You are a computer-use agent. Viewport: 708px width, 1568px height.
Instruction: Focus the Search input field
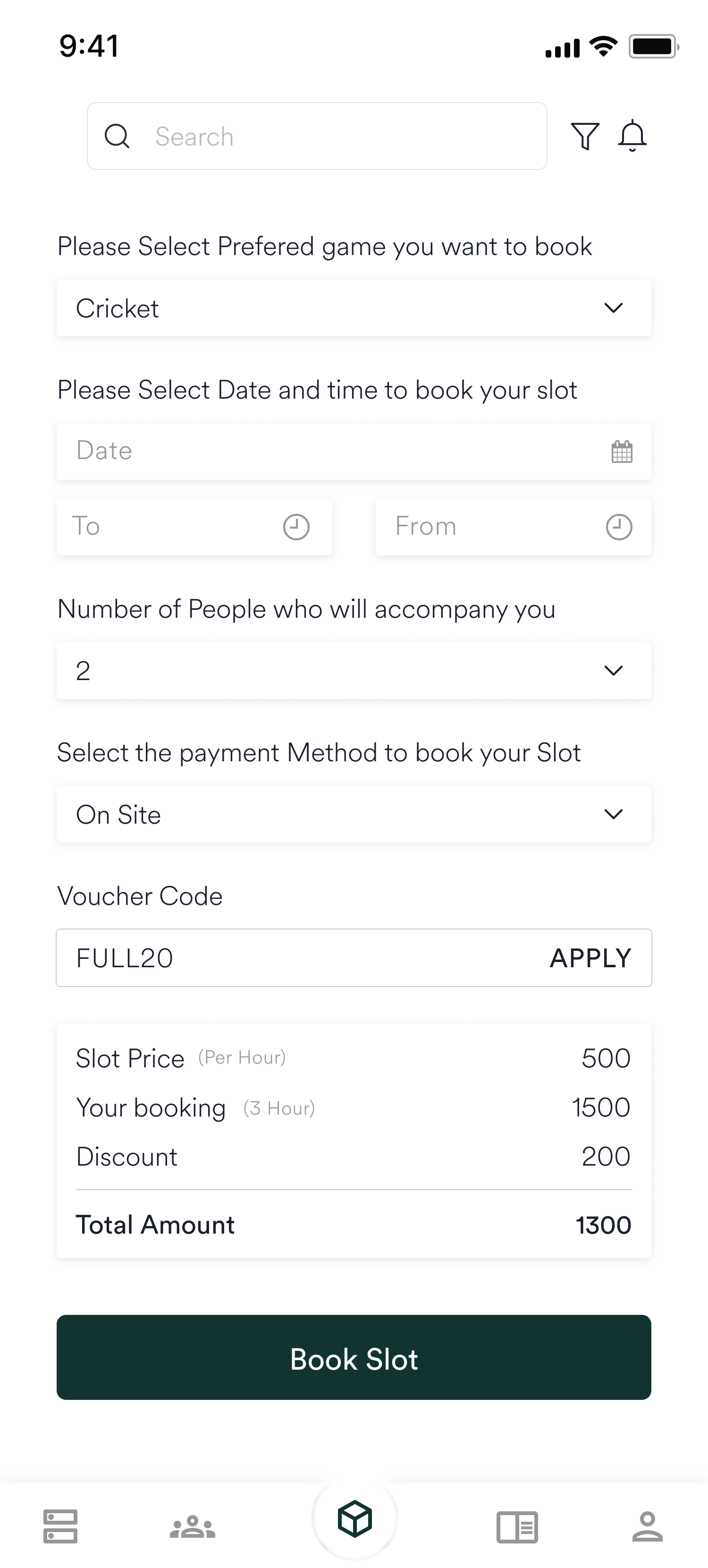click(x=317, y=136)
